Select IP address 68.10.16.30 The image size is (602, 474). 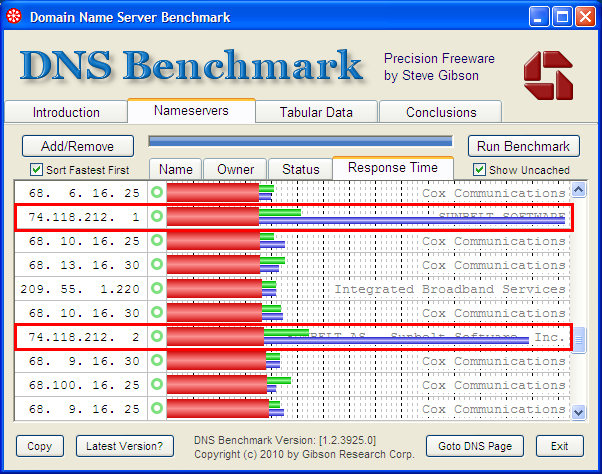click(x=84, y=313)
